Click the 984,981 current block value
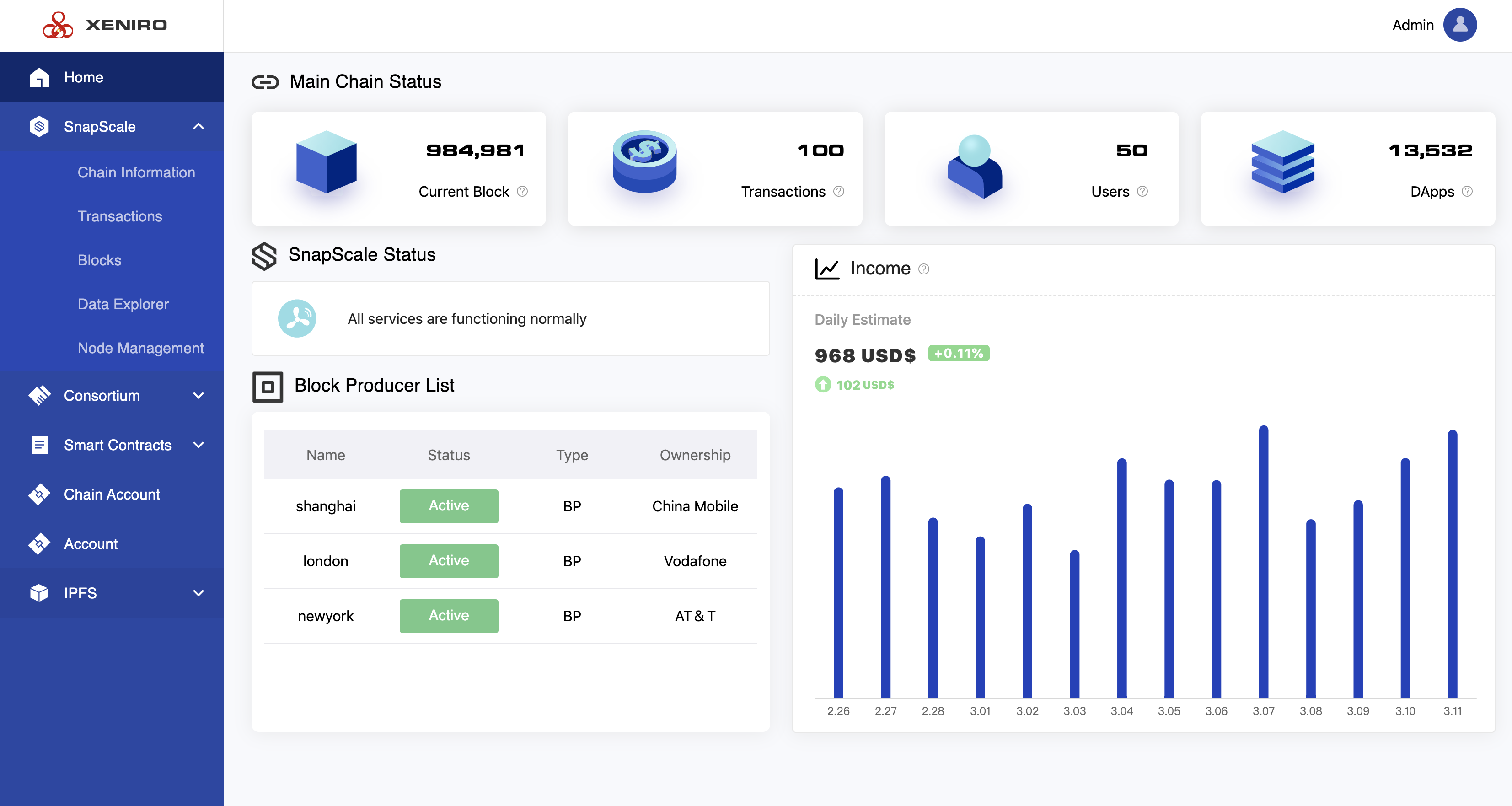1512x806 pixels. click(476, 151)
